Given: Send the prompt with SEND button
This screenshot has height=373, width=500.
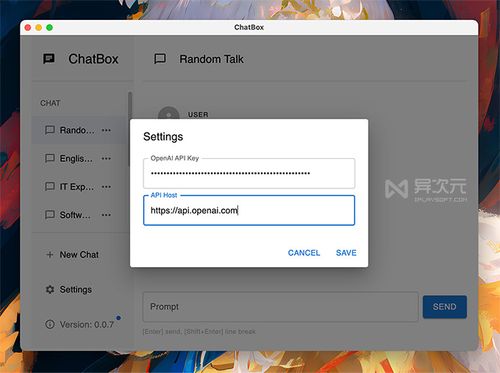Looking at the screenshot, I should point(445,307).
